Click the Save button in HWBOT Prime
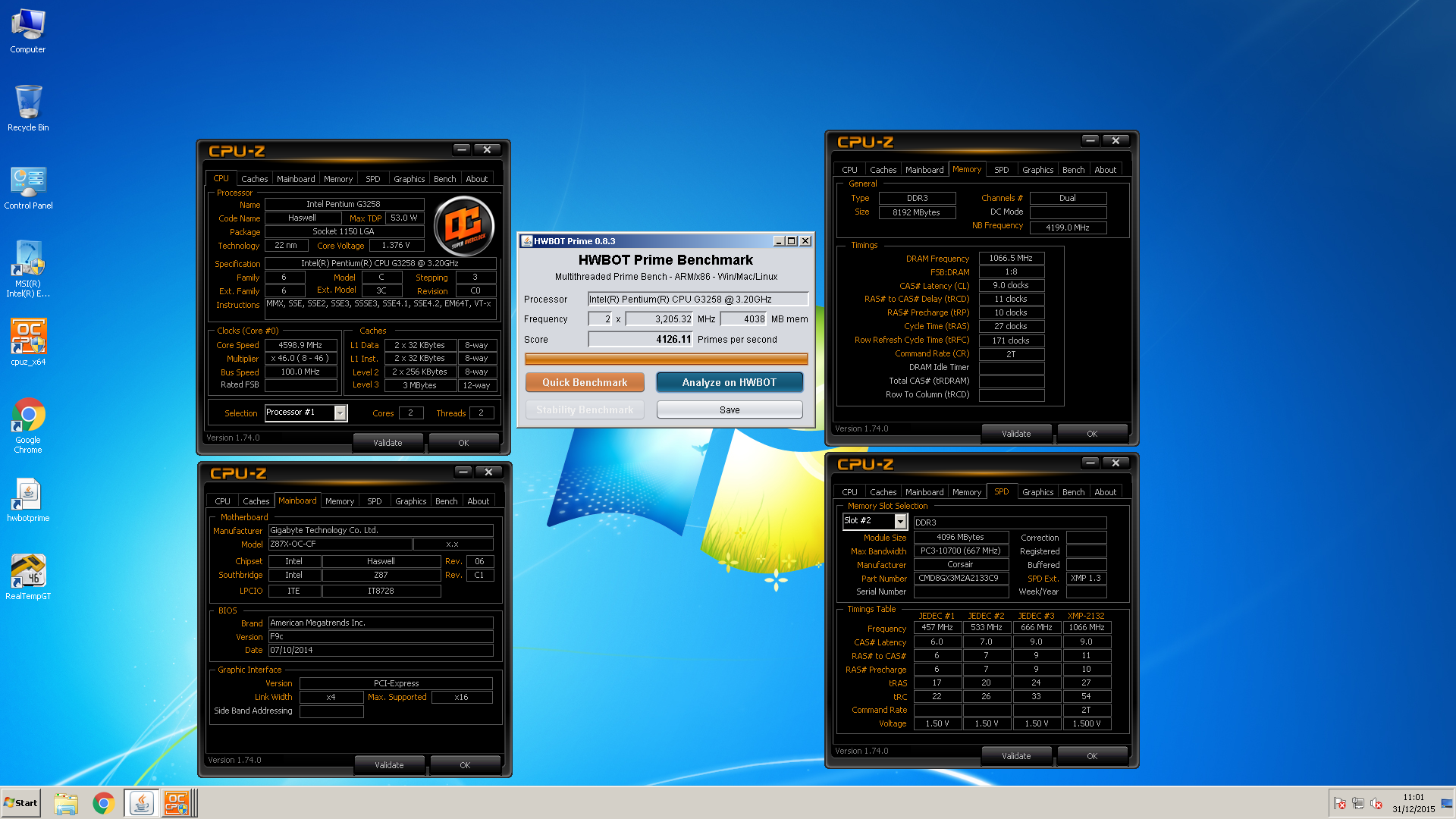1456x819 pixels. [x=730, y=409]
